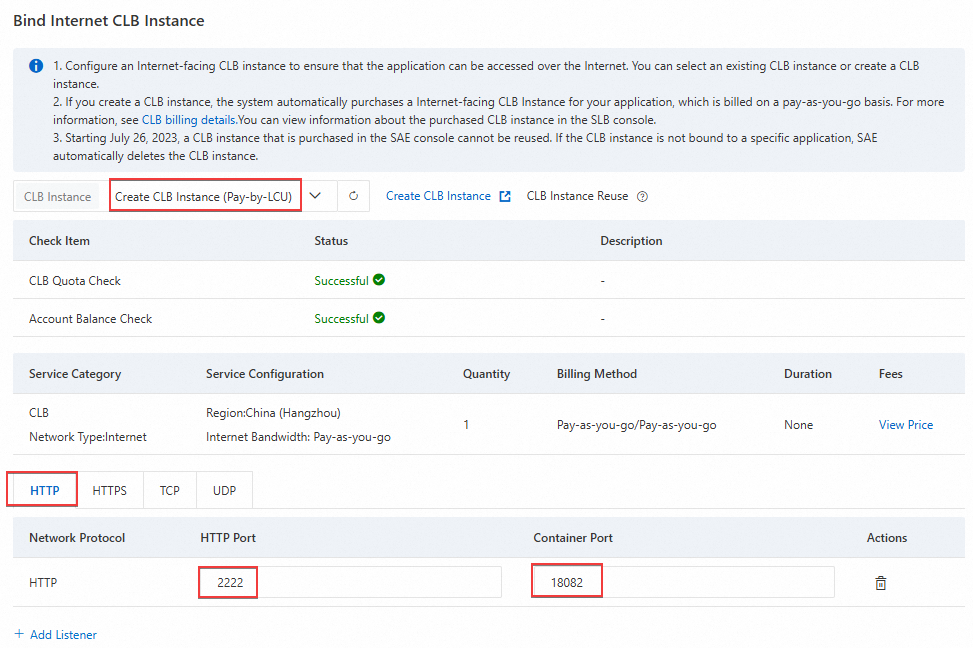This screenshot has height=648, width=973.
Task: Click the plus icon to add listener
Action: [x=19, y=635]
